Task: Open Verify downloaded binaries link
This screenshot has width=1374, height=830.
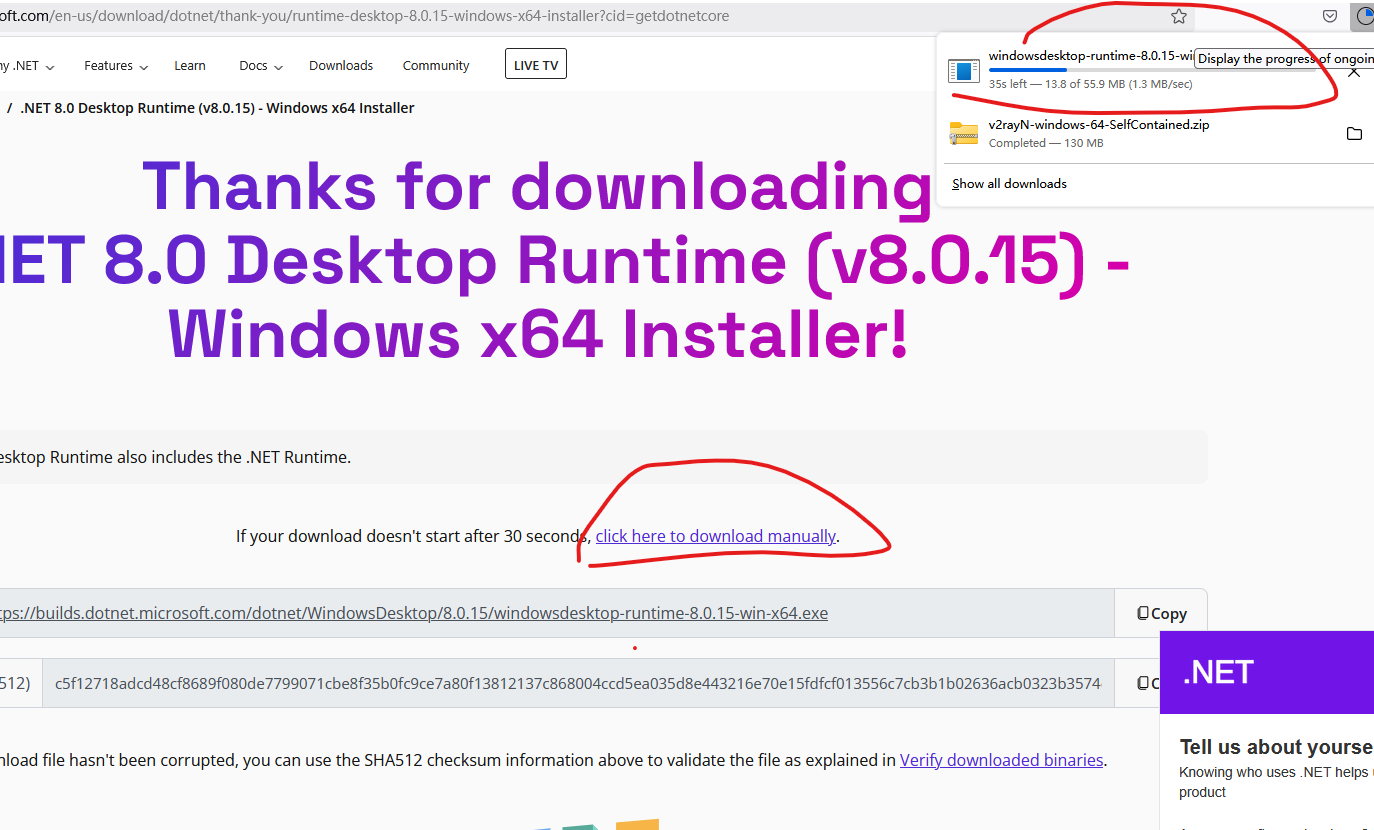Action: [x=1001, y=760]
